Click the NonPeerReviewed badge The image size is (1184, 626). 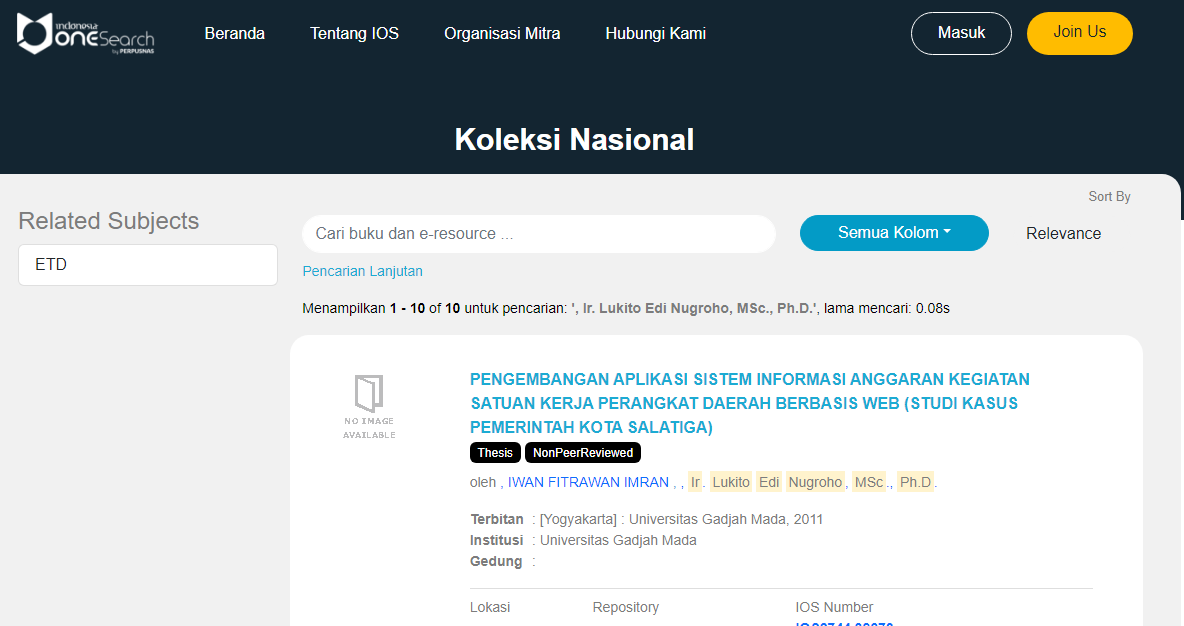[x=583, y=453]
